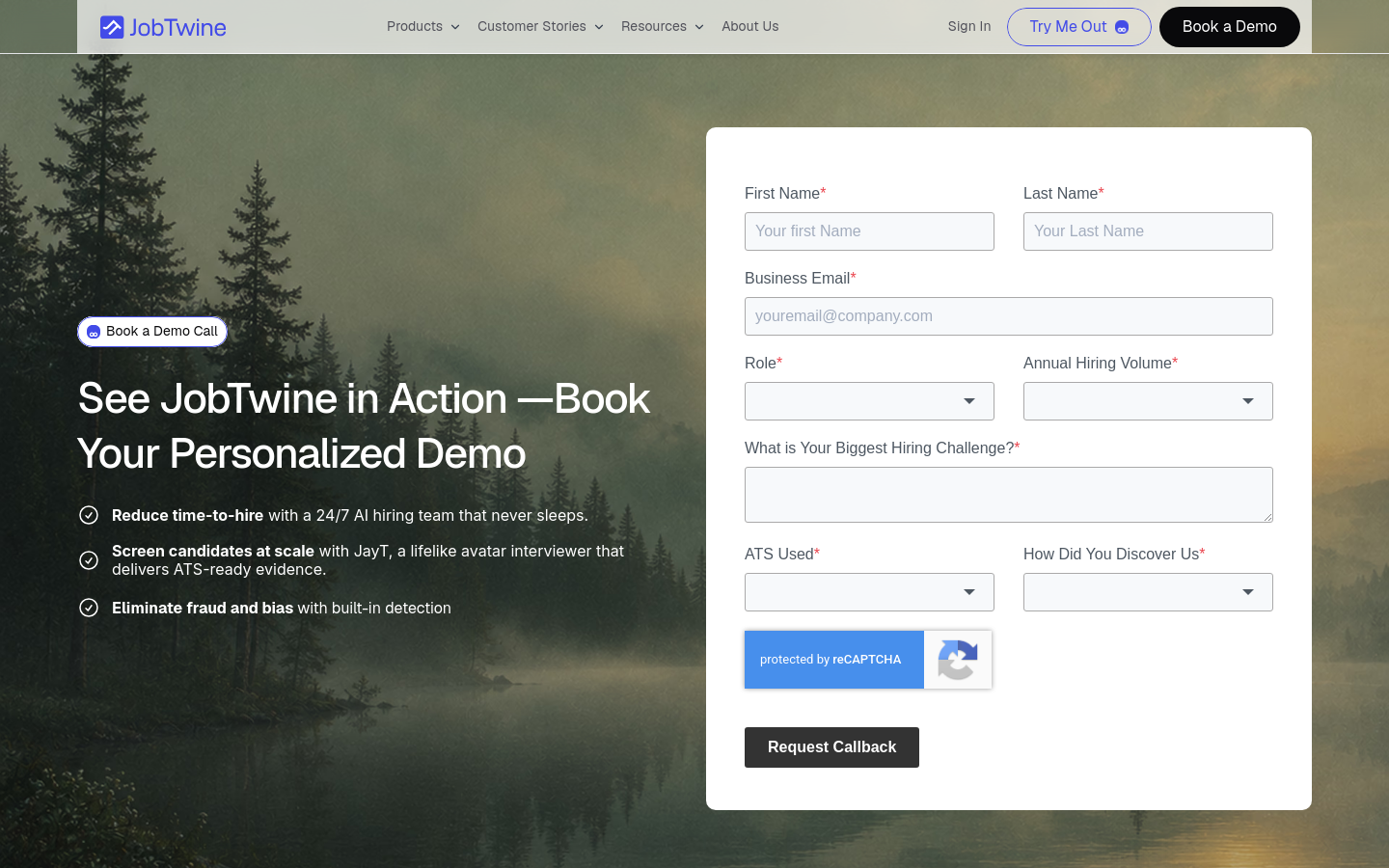The width and height of the screenshot is (1389, 868).
Task: Click the robot icon in Book a Demo Call badge
Action: [x=94, y=332]
